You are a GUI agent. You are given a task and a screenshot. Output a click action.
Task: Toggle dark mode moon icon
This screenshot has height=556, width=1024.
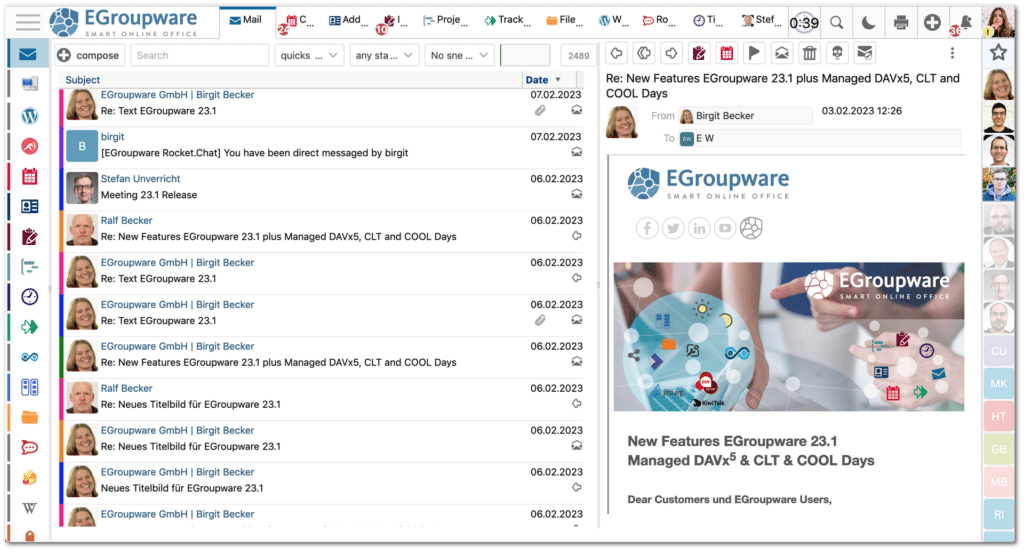[868, 23]
